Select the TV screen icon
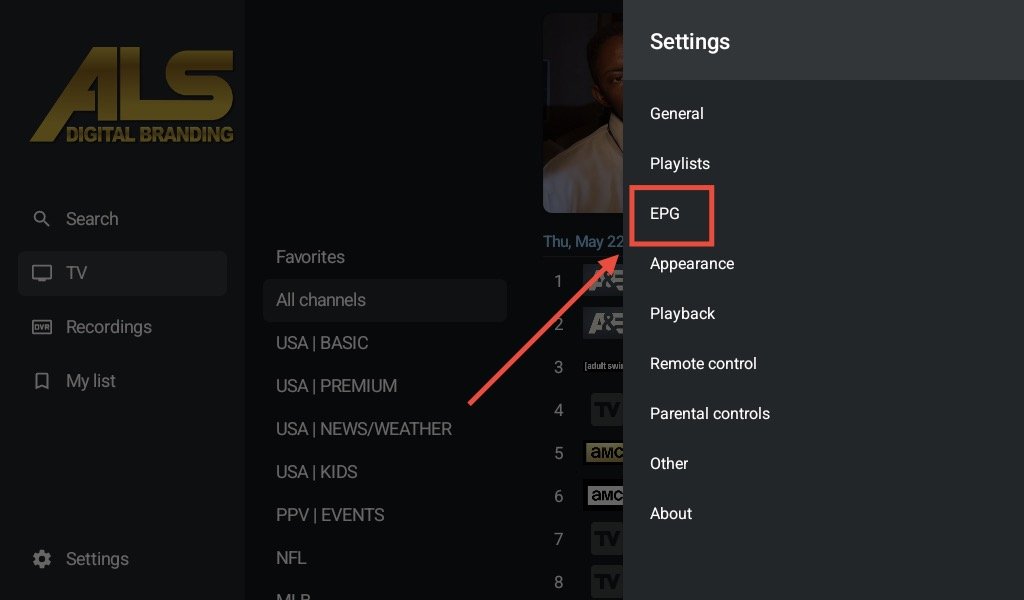This screenshot has width=1024, height=600. tap(41, 273)
